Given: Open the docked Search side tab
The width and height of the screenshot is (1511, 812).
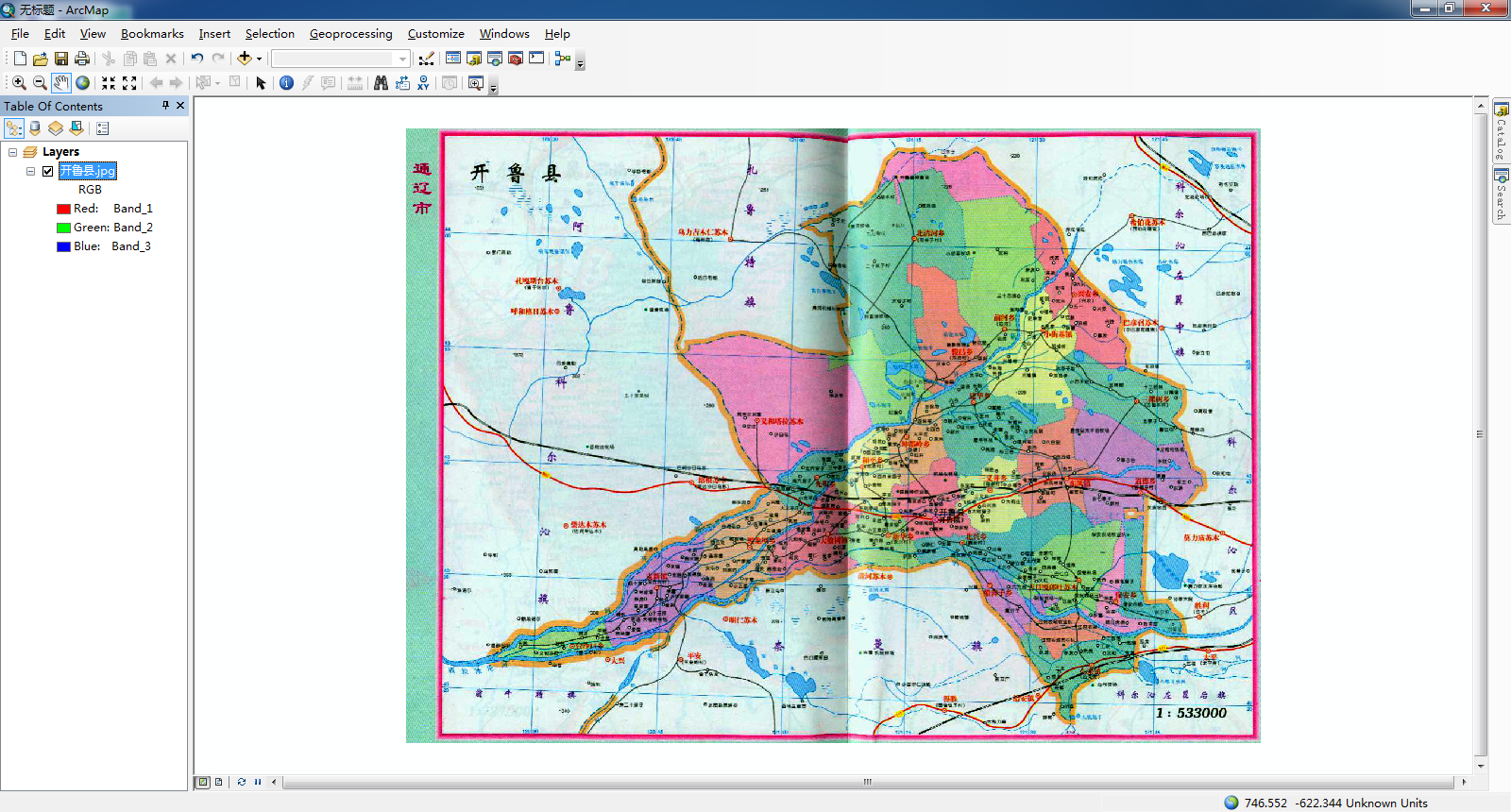Looking at the screenshot, I should click(1501, 195).
